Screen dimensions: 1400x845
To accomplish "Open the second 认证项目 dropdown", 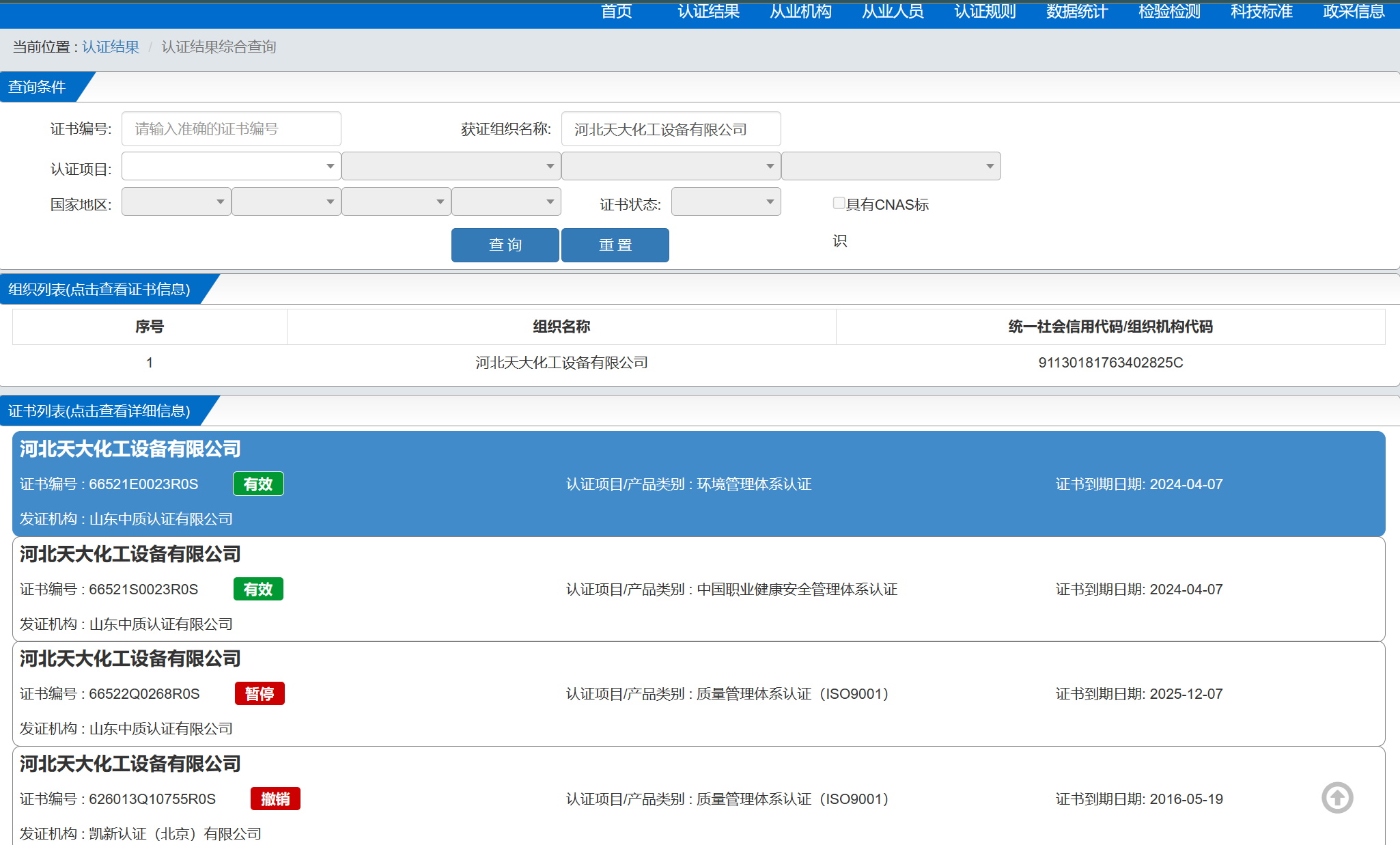I will 451,166.
